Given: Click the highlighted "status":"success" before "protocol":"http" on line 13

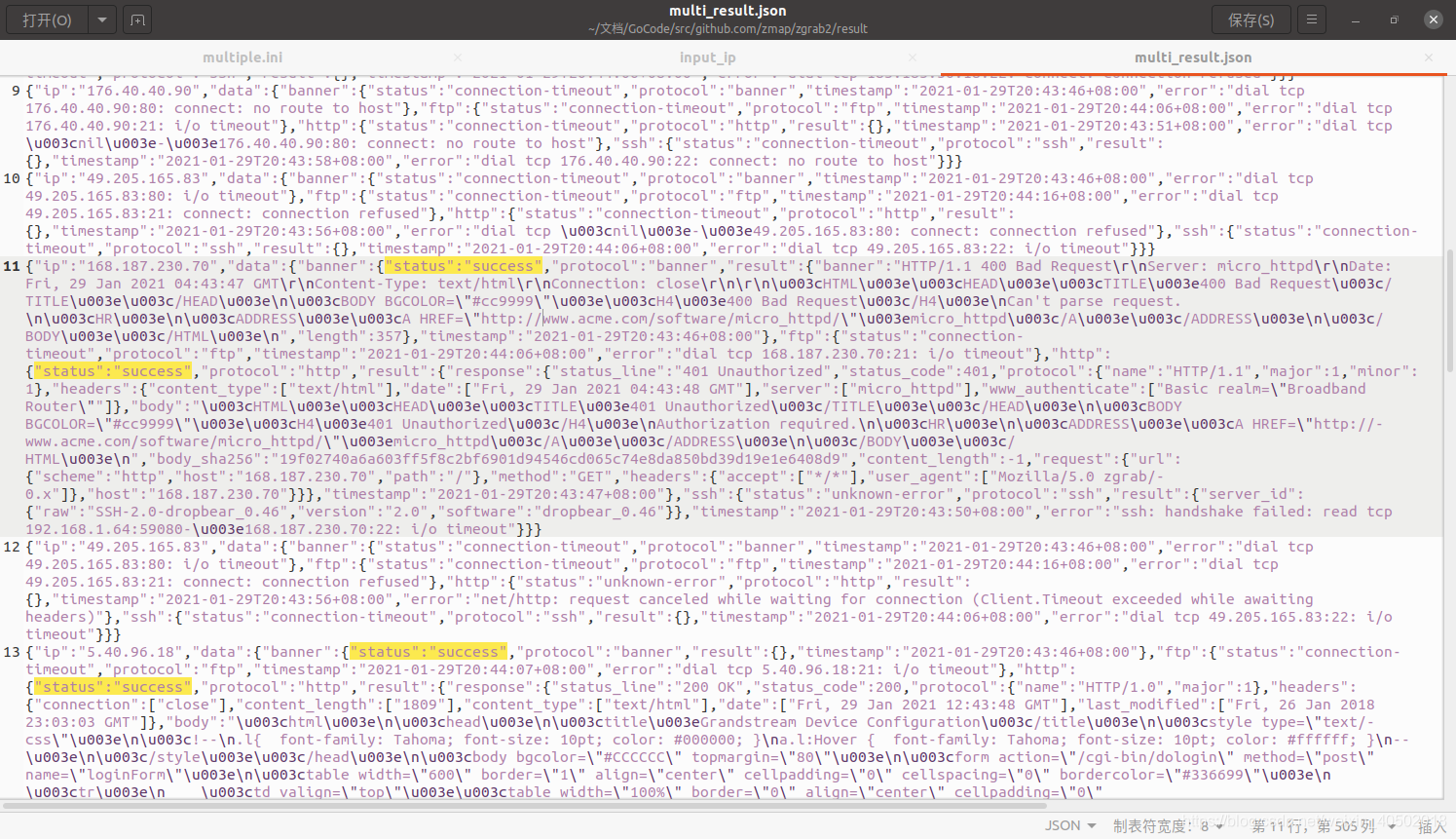Looking at the screenshot, I should click(x=113, y=687).
